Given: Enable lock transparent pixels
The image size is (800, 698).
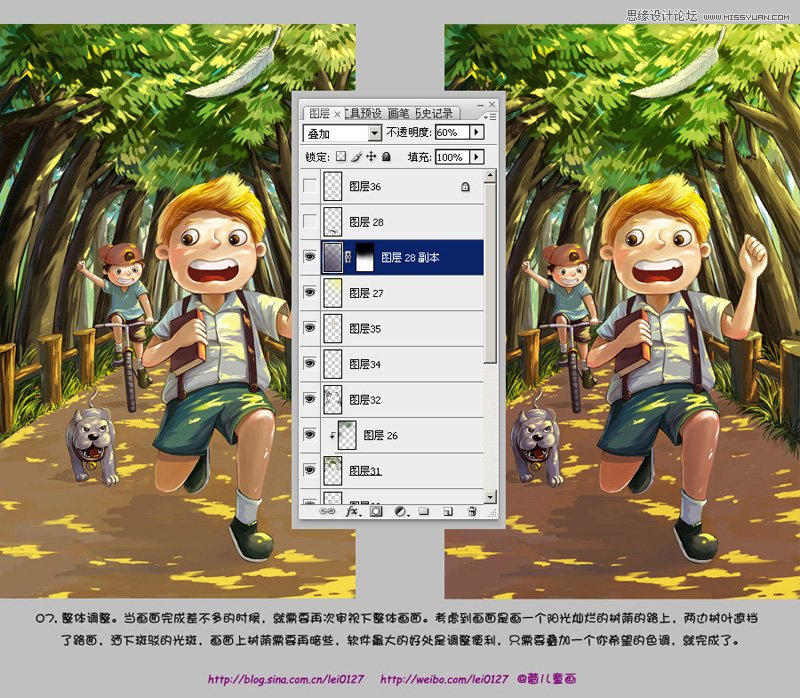Looking at the screenshot, I should click(342, 157).
